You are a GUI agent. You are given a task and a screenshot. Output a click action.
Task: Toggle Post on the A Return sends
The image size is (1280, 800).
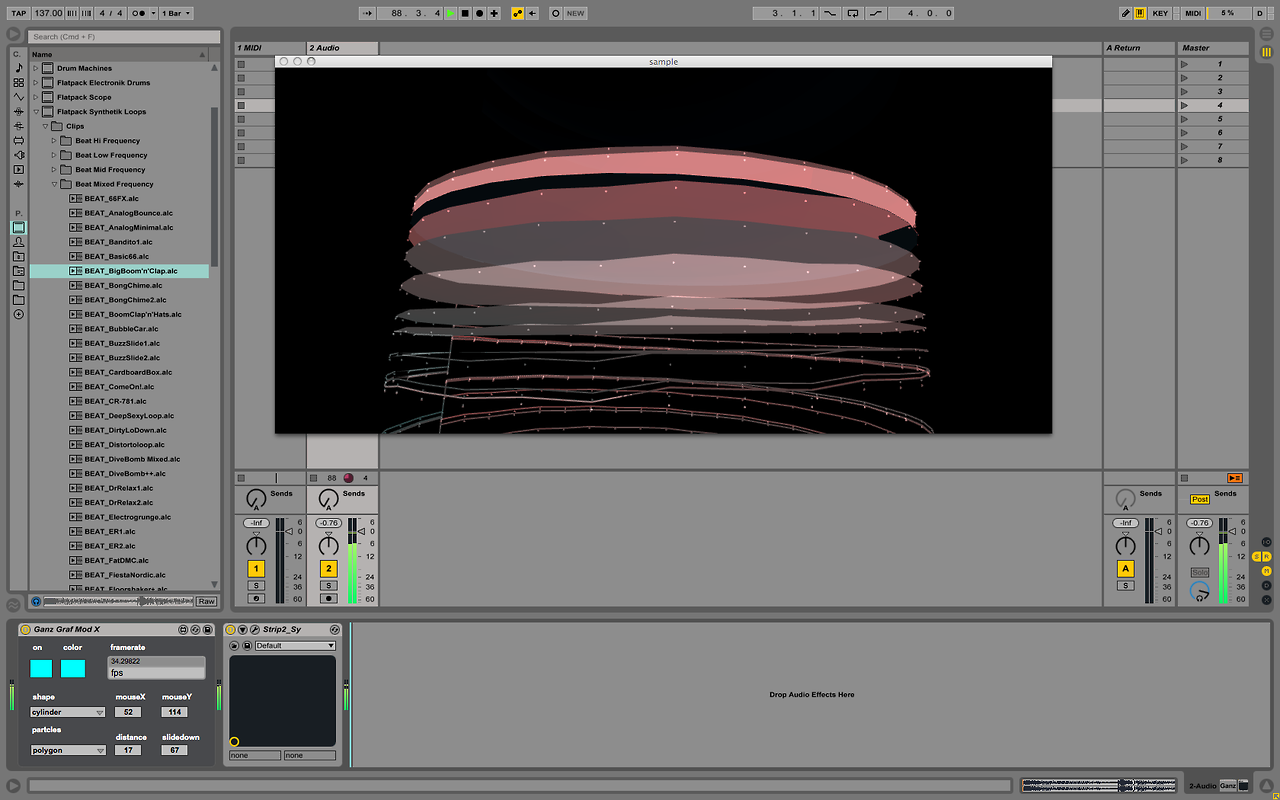pyautogui.click(x=1199, y=498)
